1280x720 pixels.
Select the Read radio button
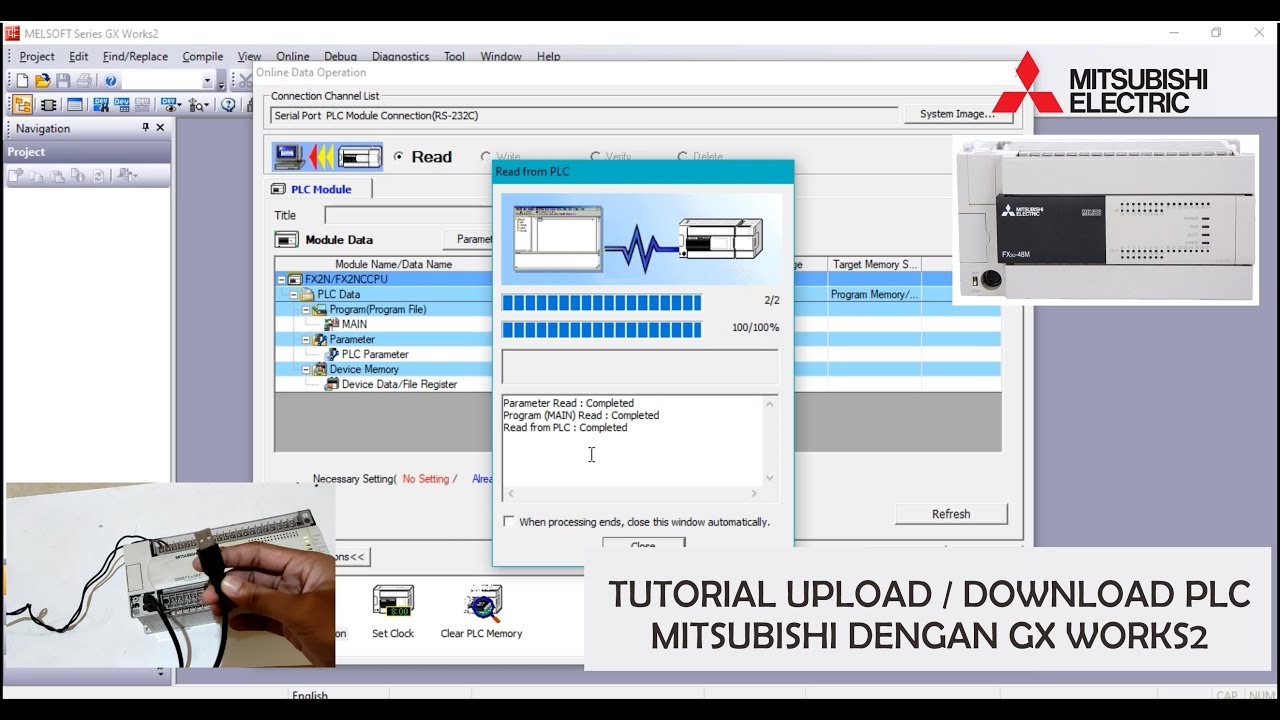(399, 157)
